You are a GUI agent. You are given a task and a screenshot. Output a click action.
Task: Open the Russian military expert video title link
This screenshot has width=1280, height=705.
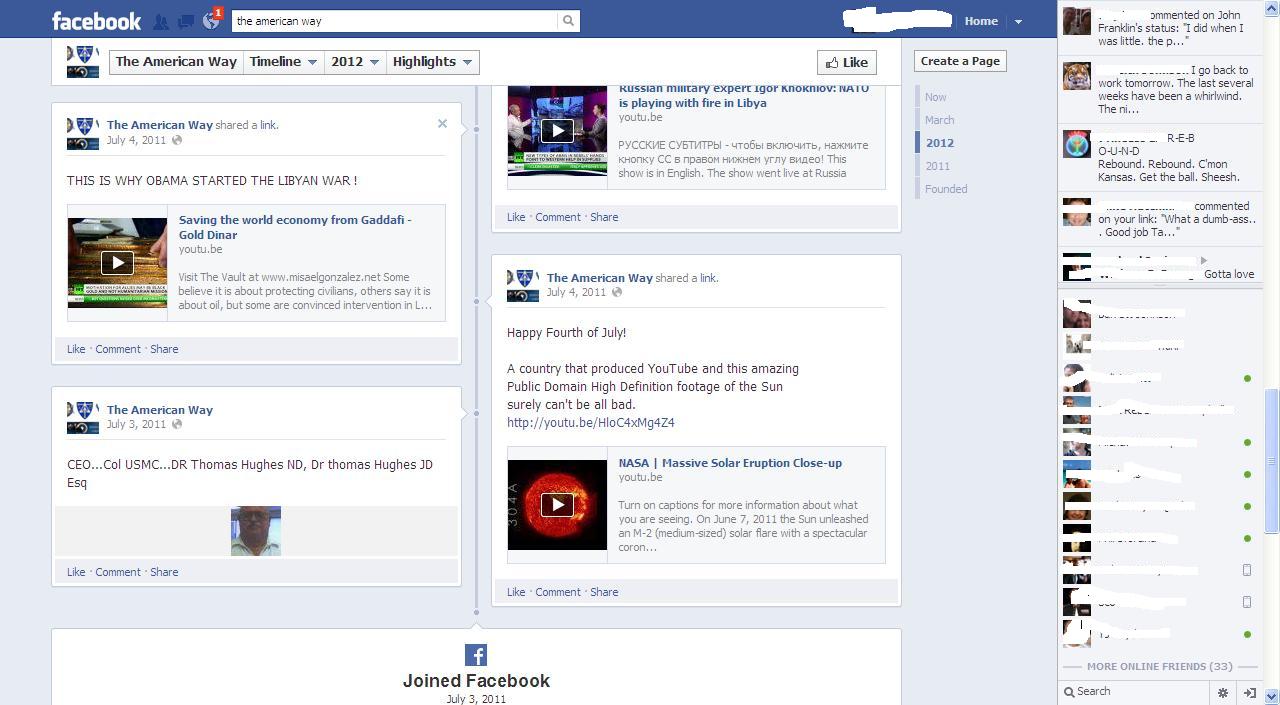744,96
